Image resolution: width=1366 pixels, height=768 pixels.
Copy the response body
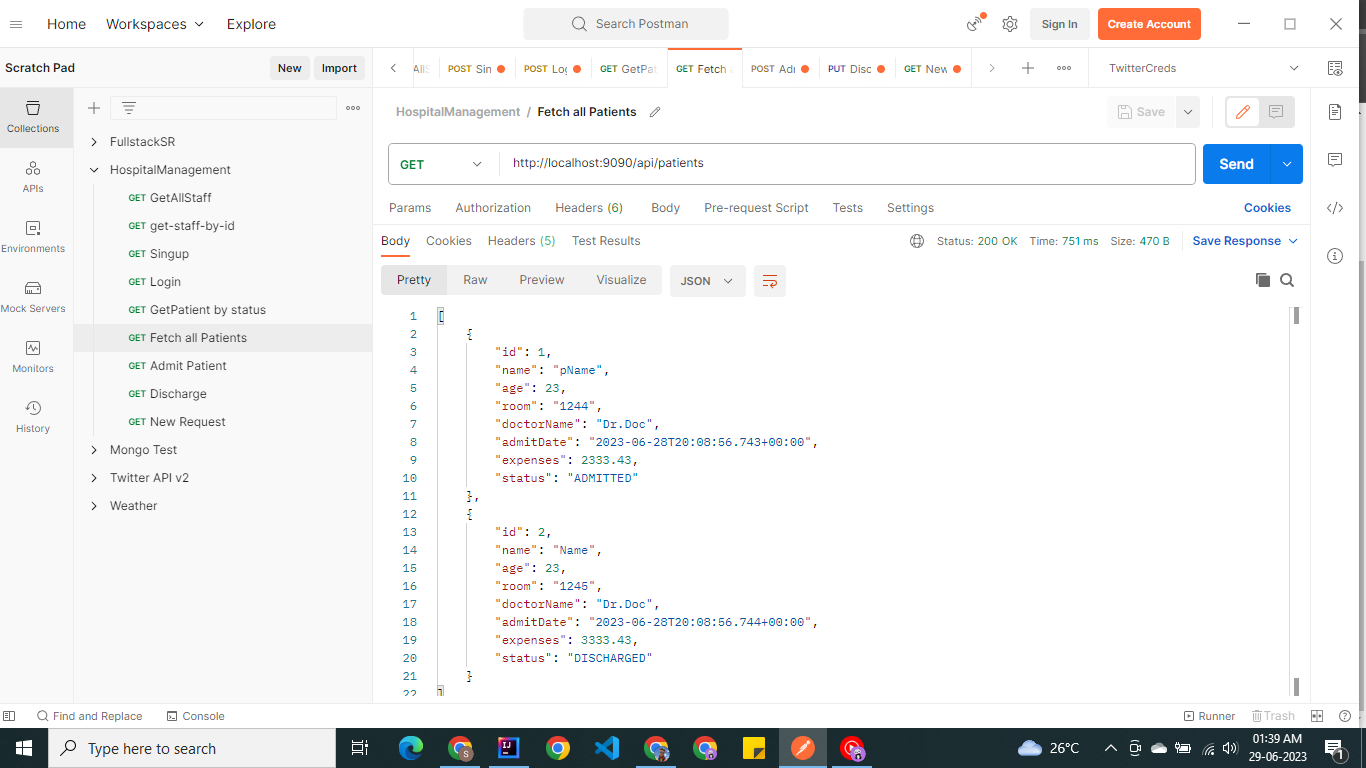[1262, 281]
